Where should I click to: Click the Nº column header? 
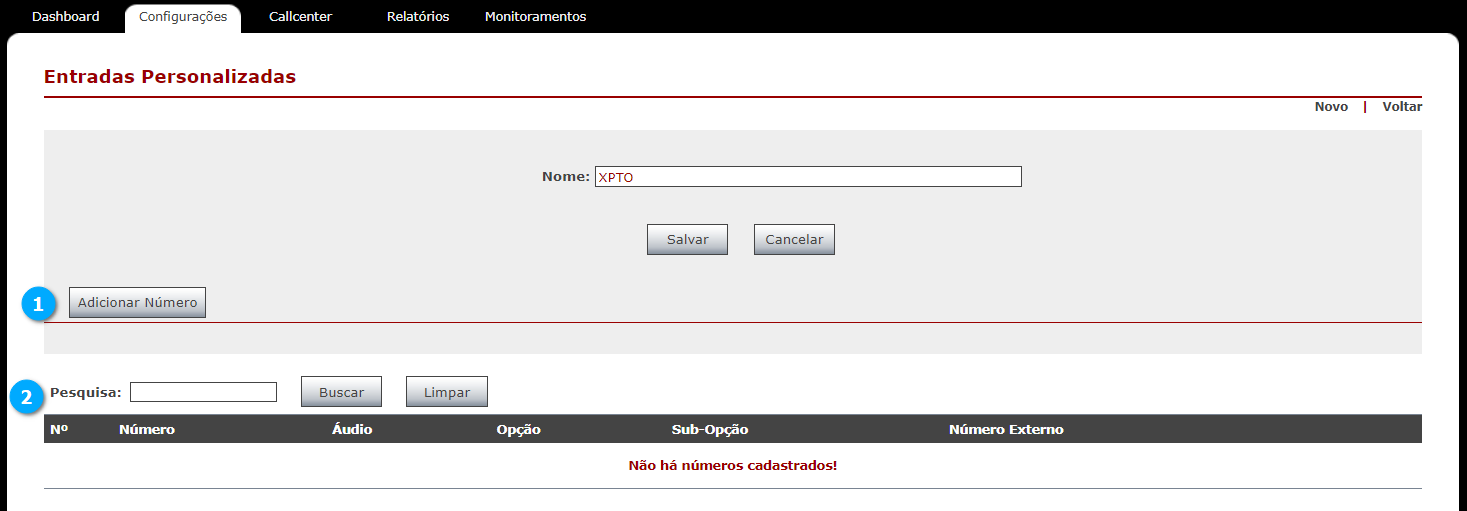point(59,430)
